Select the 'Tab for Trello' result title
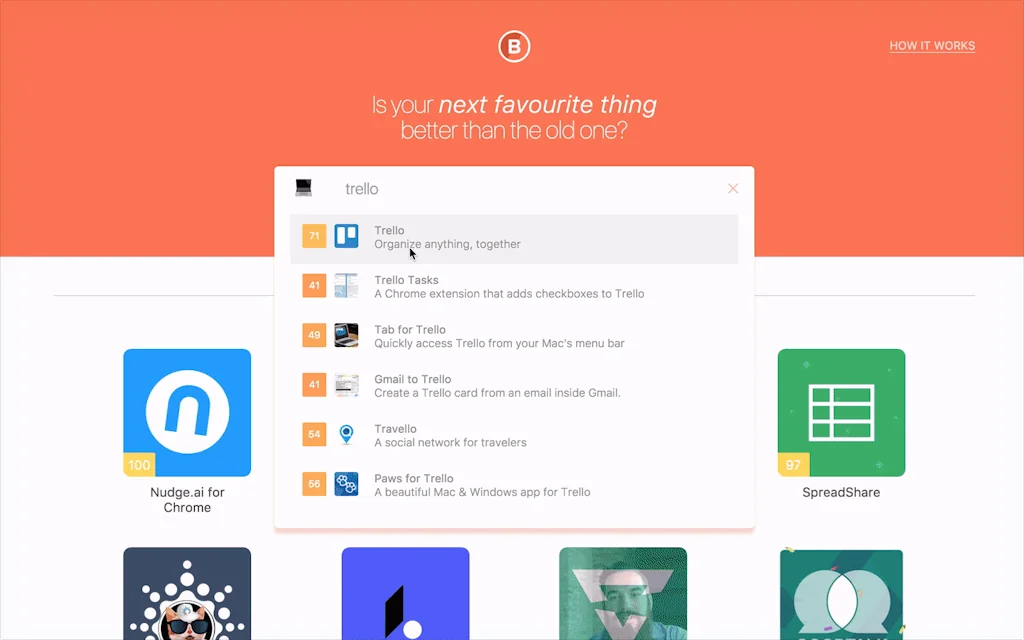 pos(409,330)
